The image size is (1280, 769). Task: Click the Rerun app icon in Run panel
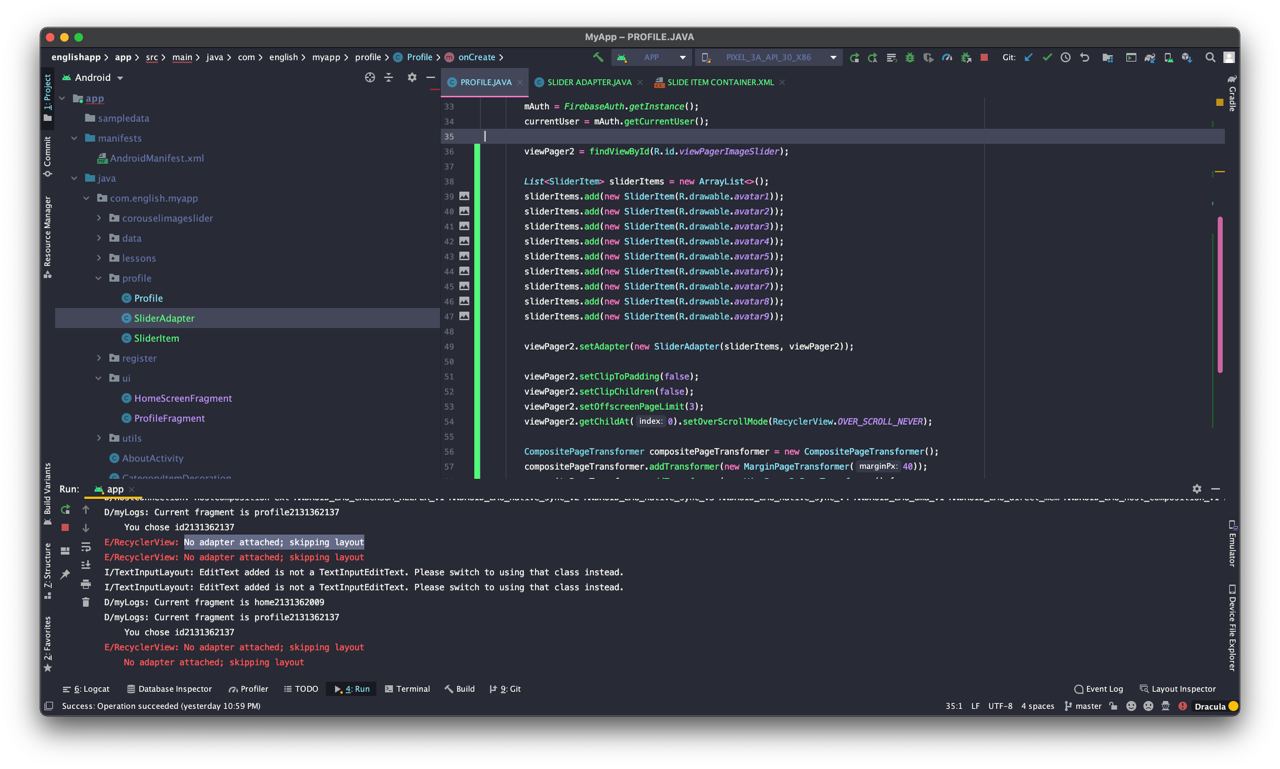click(66, 510)
